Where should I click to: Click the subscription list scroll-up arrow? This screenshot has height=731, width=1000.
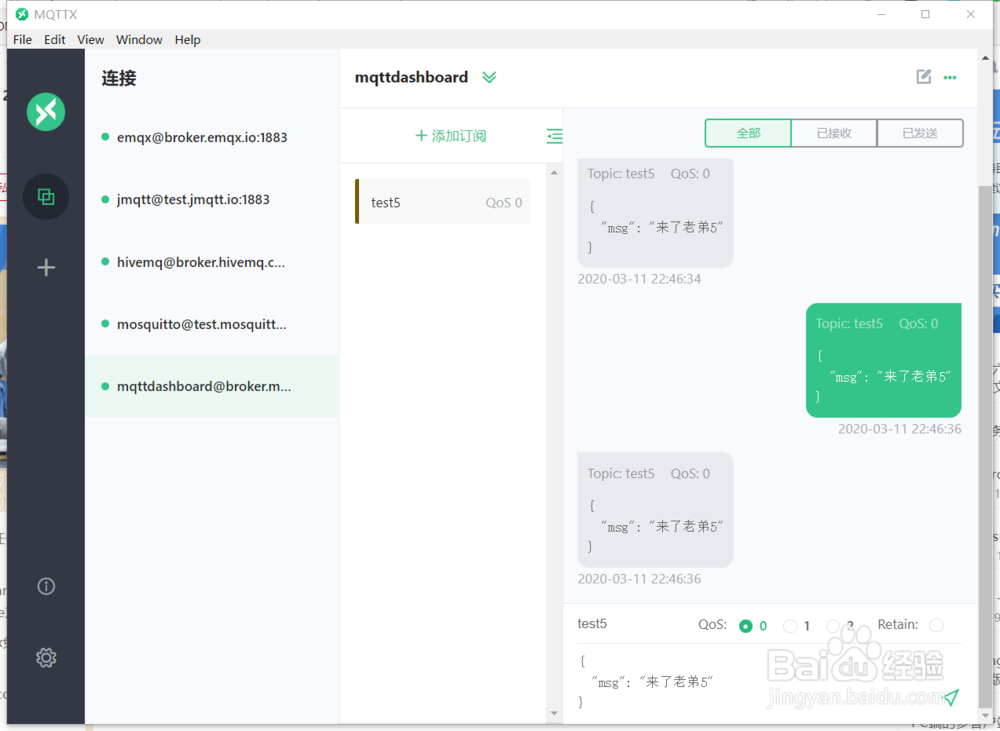[x=554, y=173]
